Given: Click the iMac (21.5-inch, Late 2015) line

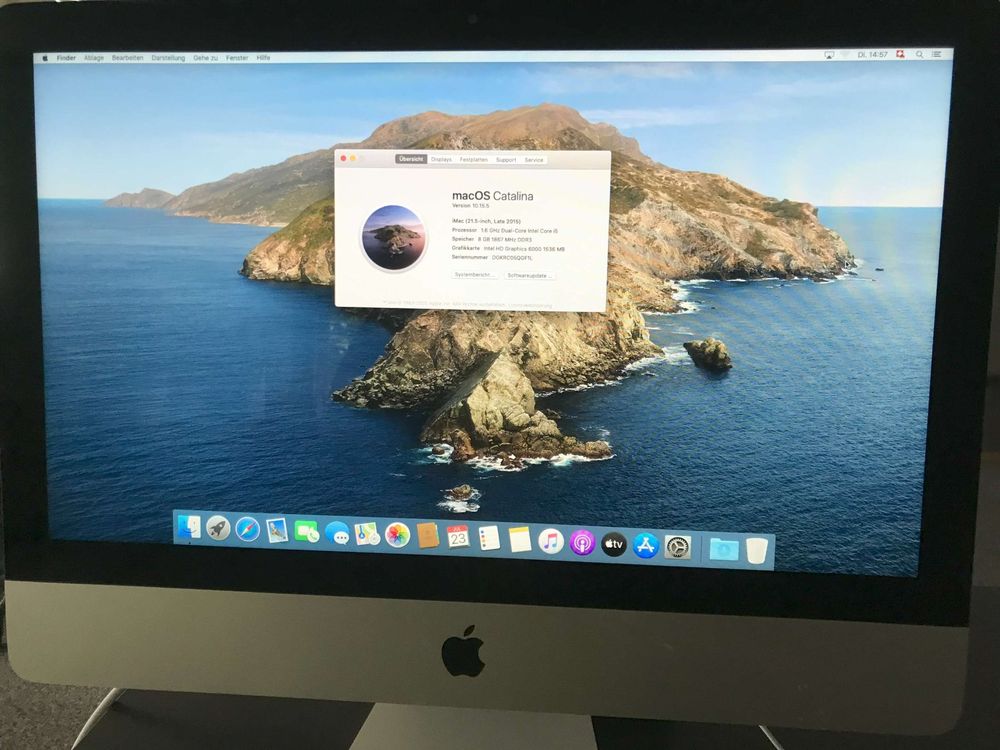Looking at the screenshot, I should [x=486, y=221].
